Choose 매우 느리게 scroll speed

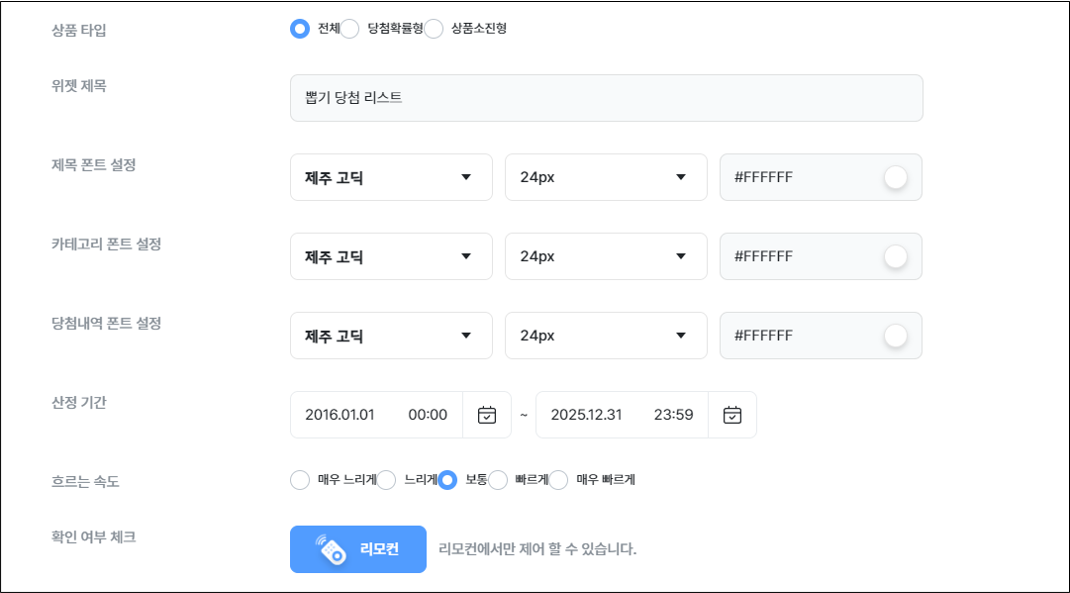(x=300, y=480)
